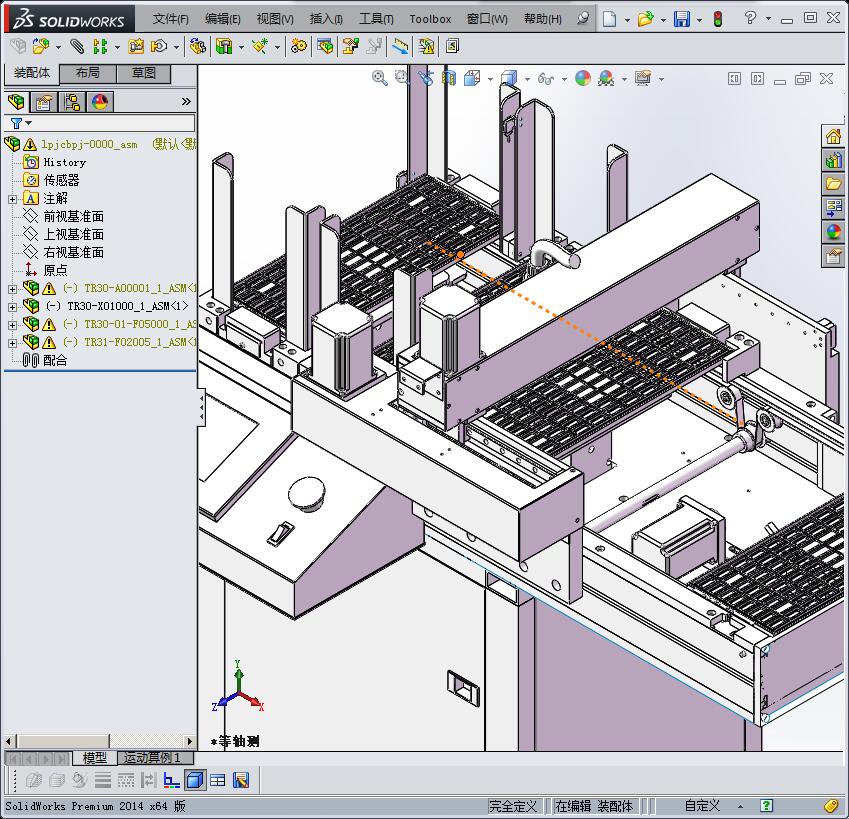849x819 pixels.
Task: Click the 自定义 status bar button
Action: pyautogui.click(x=702, y=806)
